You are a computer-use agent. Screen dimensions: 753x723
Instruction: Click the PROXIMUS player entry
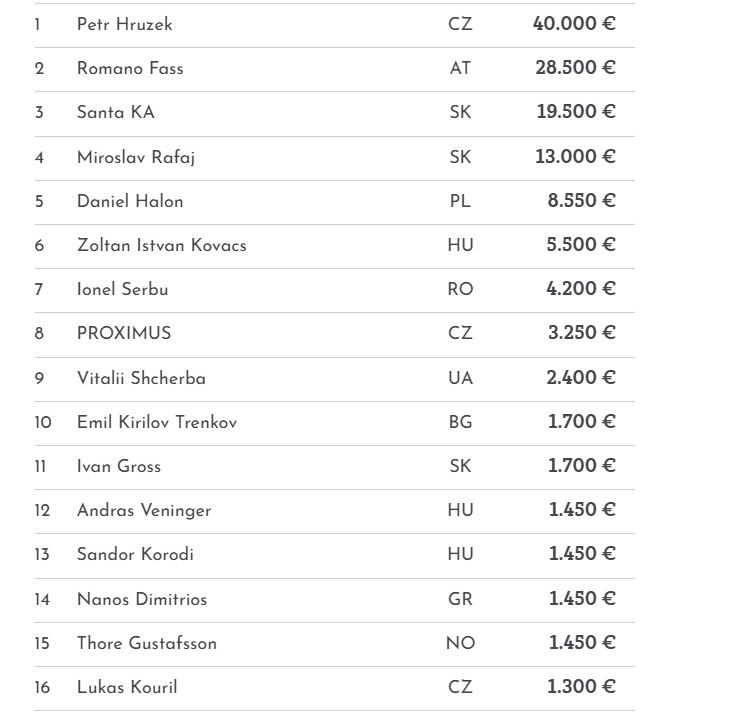124,333
